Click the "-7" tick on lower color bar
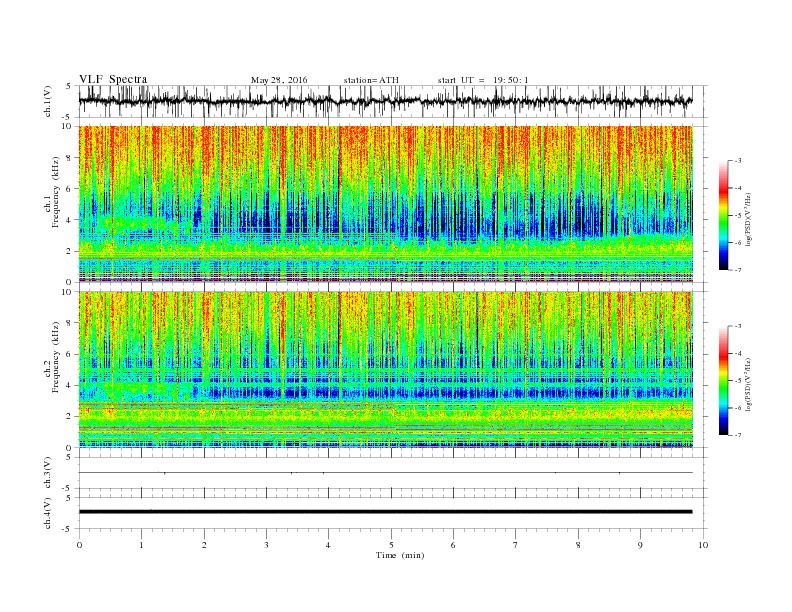Viewport: 792px width, 612px height. pyautogui.click(x=737, y=435)
